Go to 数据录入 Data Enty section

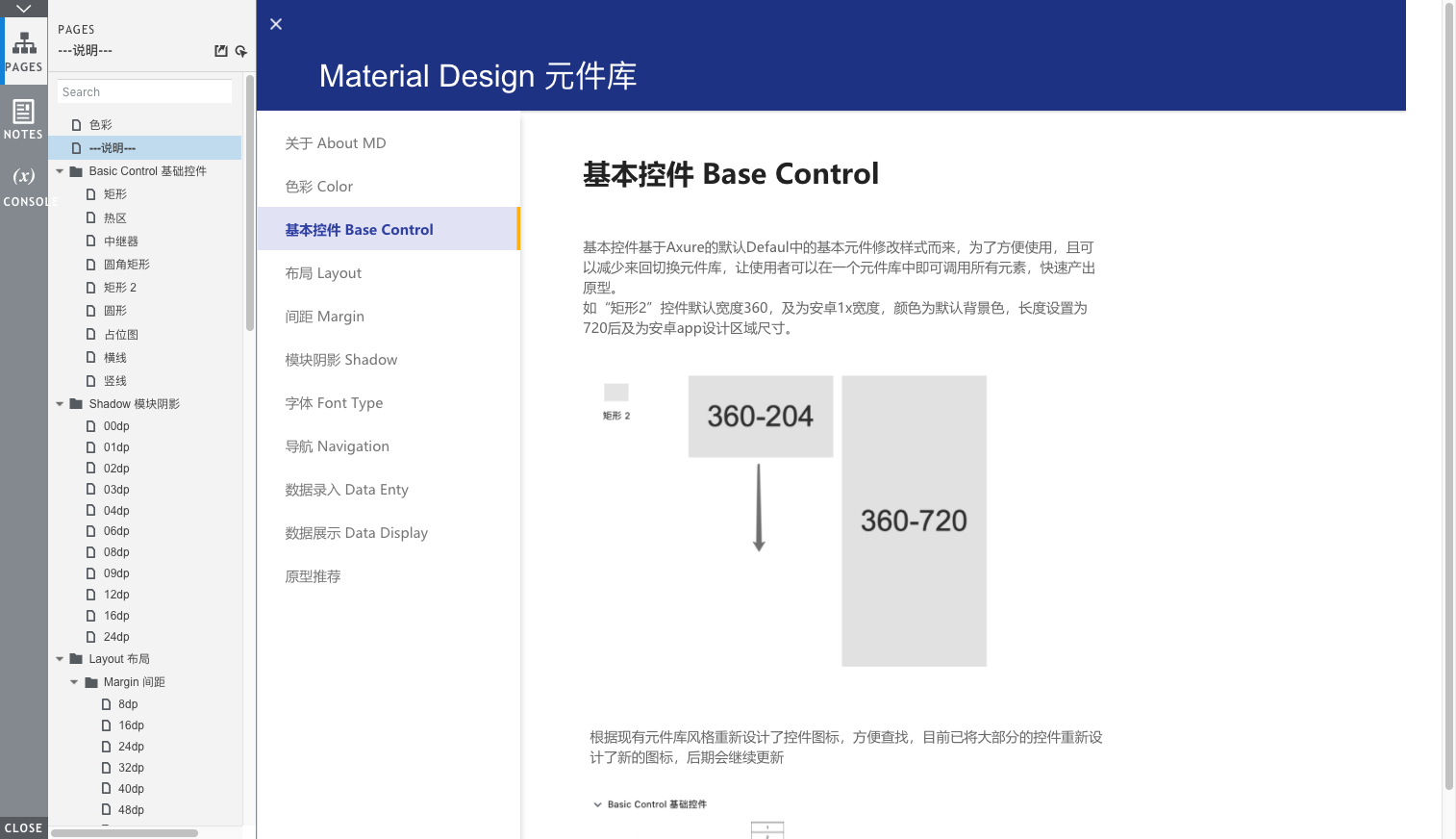tap(389, 489)
